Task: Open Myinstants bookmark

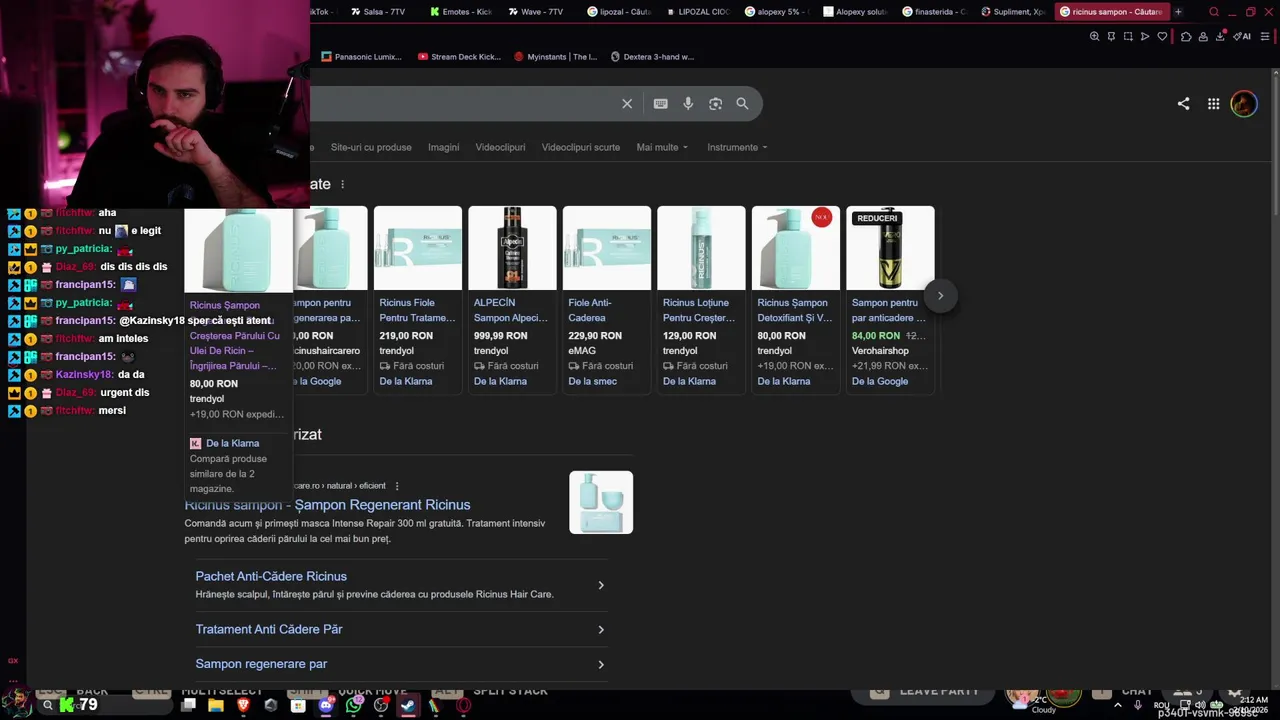Action: click(555, 57)
